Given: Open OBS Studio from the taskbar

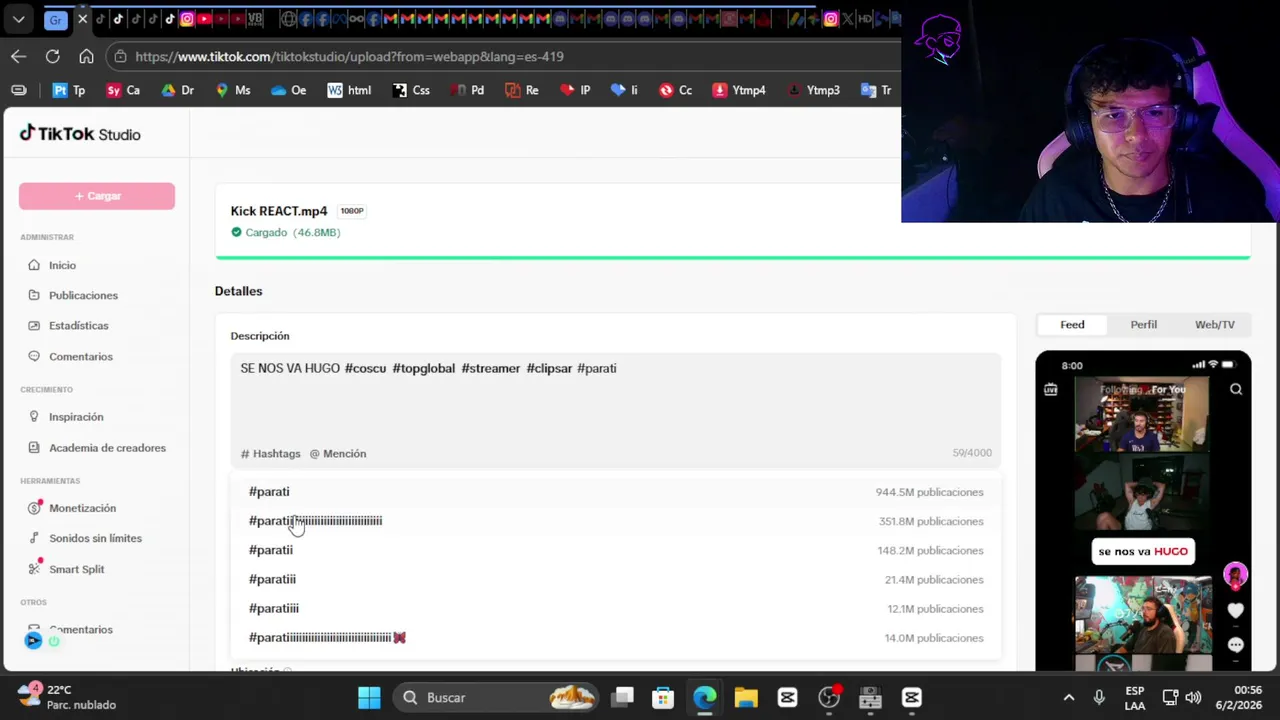Looking at the screenshot, I should 829,697.
